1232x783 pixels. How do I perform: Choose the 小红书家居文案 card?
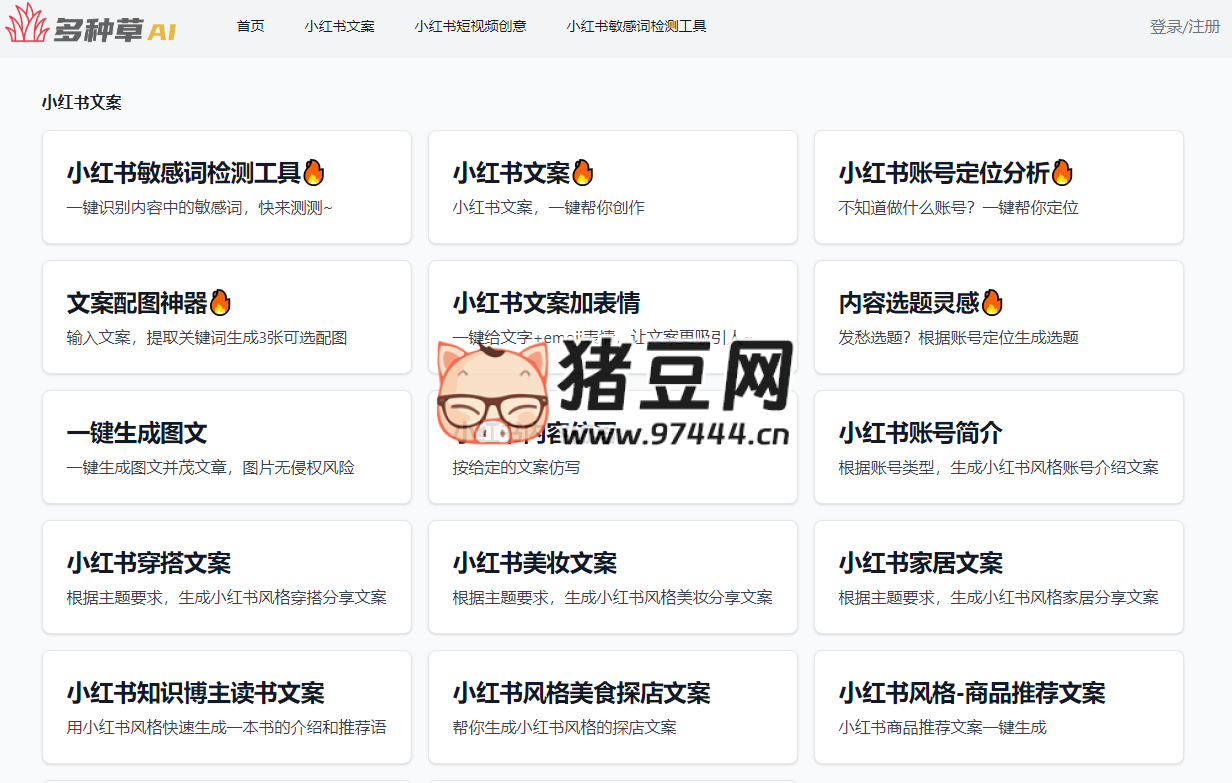coord(999,577)
